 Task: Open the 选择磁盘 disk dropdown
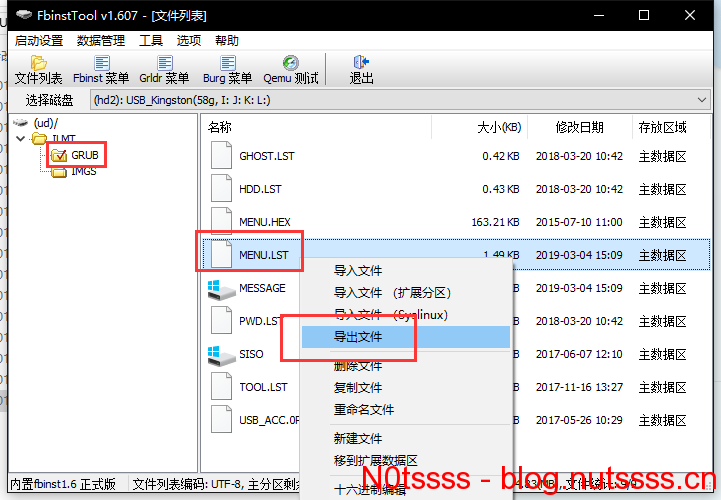[x=399, y=100]
